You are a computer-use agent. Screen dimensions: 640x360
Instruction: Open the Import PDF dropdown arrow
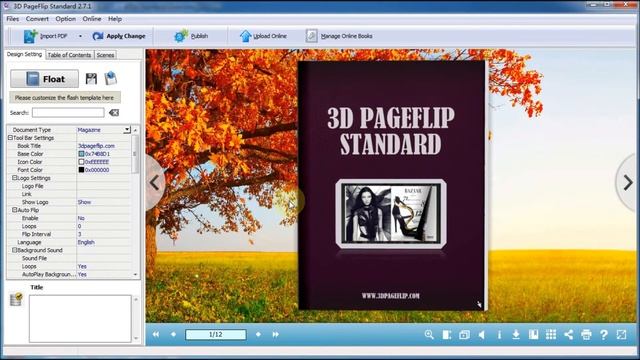click(80, 36)
